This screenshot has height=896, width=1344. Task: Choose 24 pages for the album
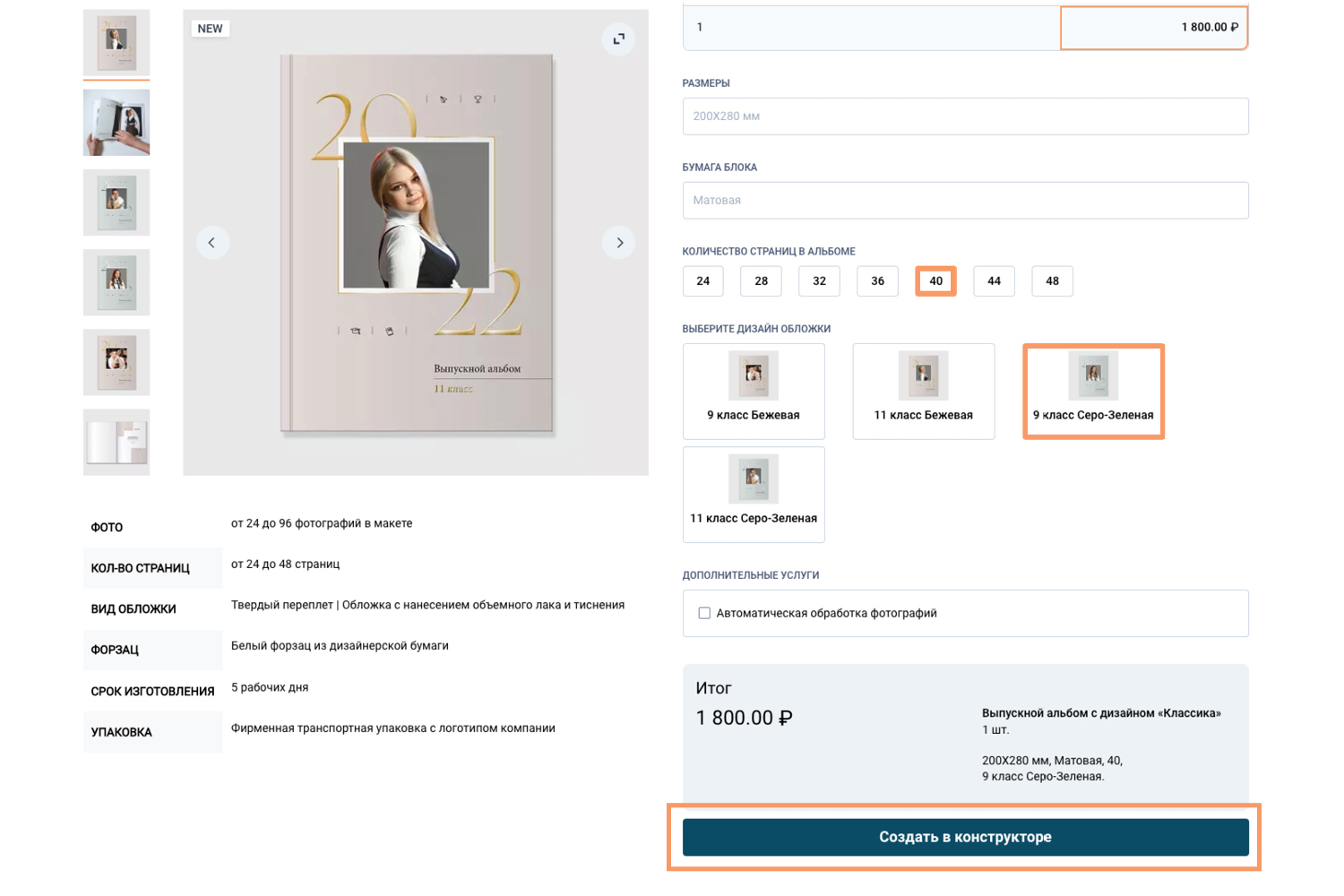[703, 281]
